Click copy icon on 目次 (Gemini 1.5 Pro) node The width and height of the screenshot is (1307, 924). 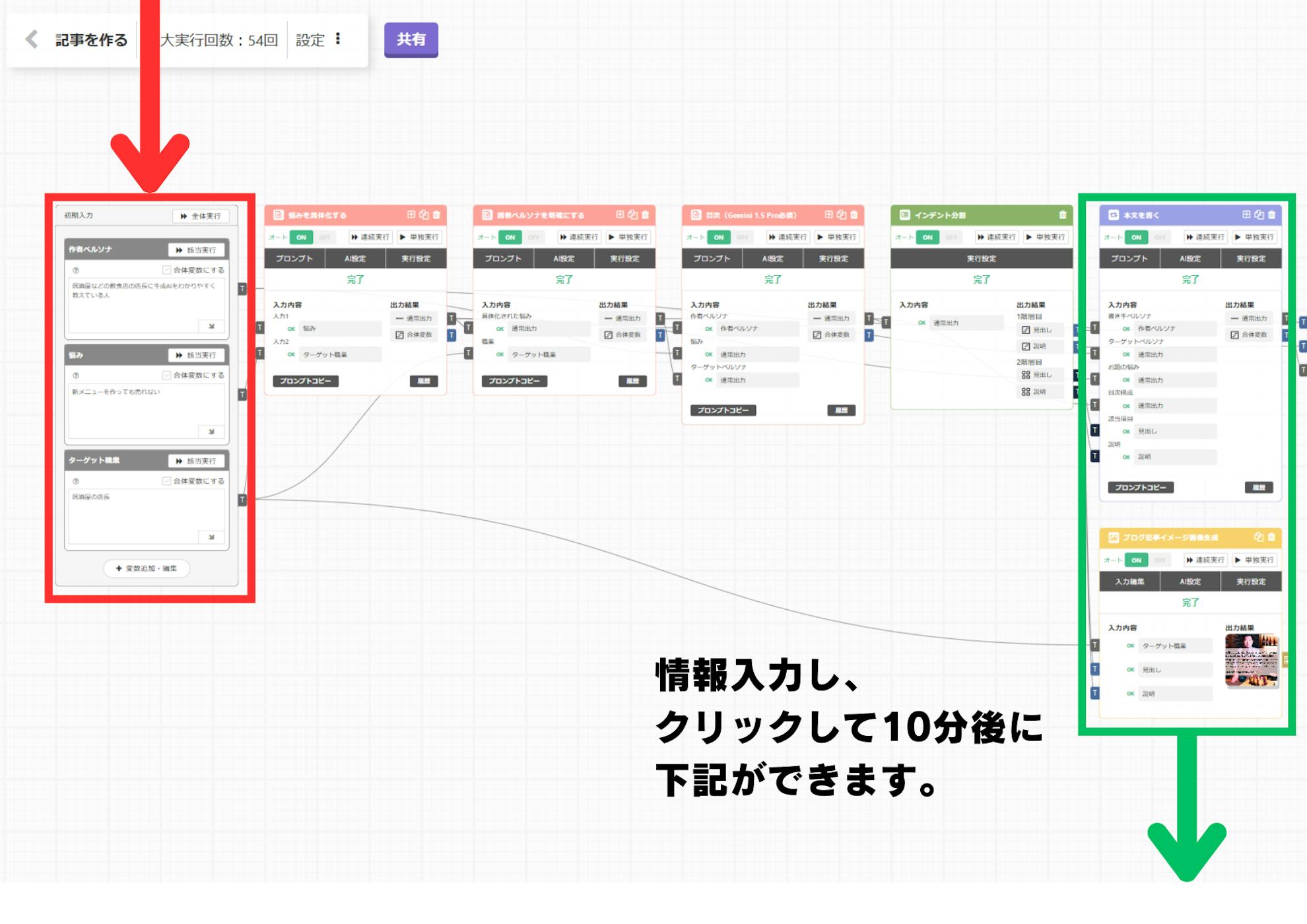(841, 214)
